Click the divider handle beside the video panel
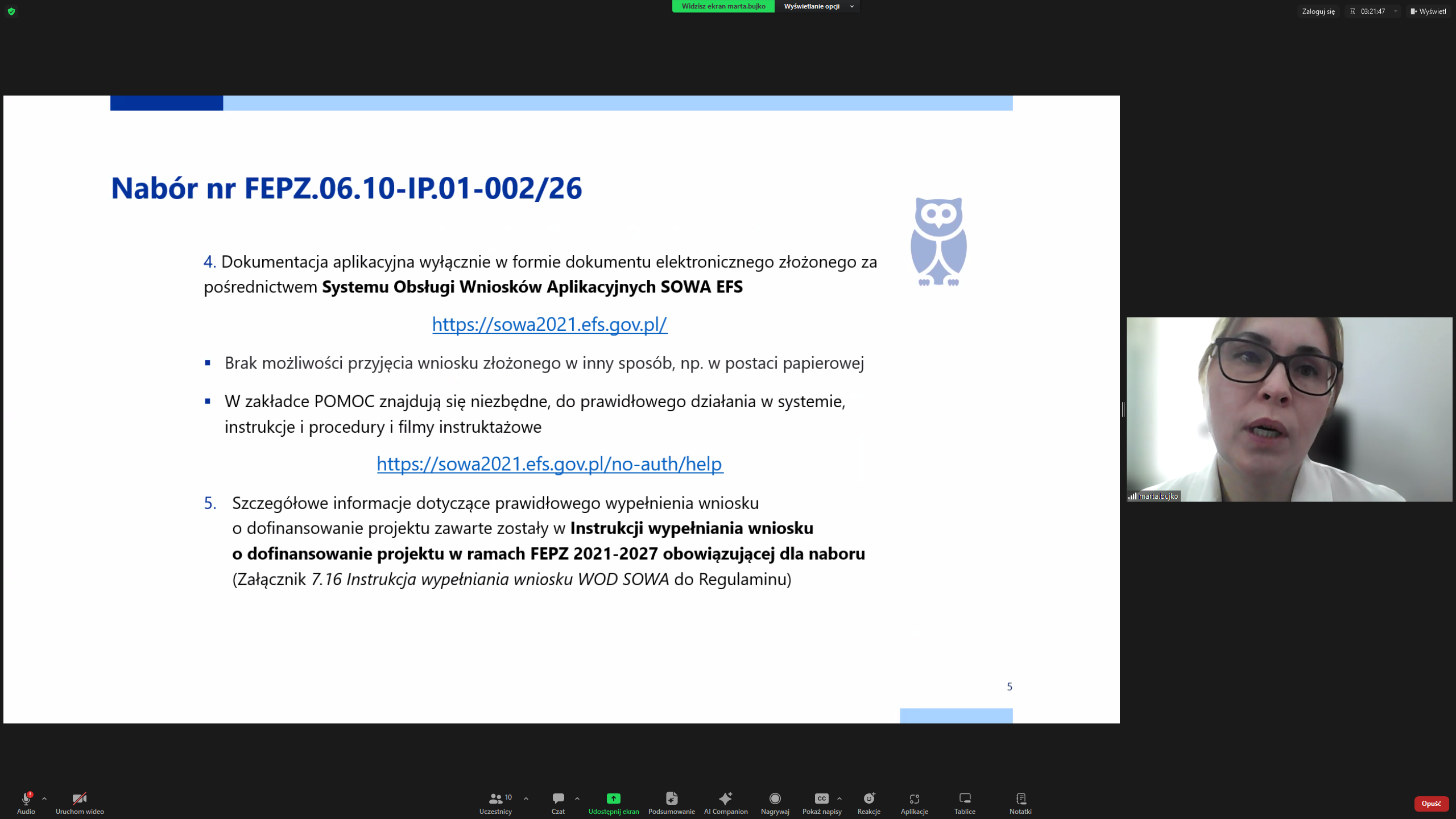This screenshot has width=1456, height=819. (1123, 409)
